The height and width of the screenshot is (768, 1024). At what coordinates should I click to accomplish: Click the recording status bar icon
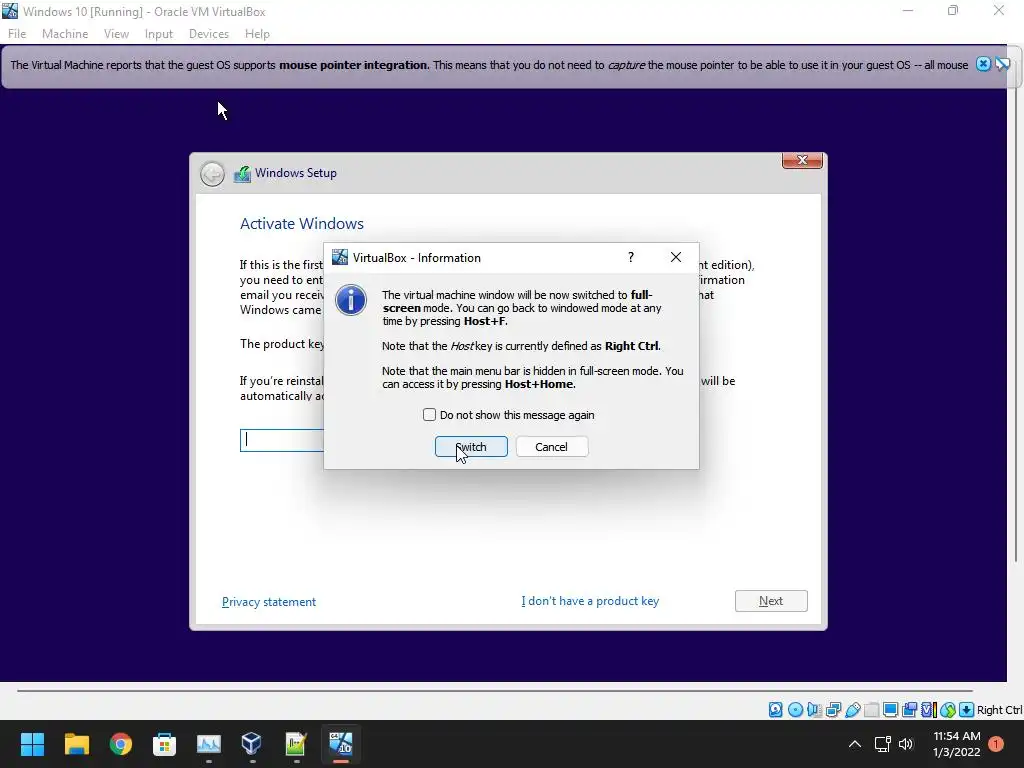coord(909,709)
